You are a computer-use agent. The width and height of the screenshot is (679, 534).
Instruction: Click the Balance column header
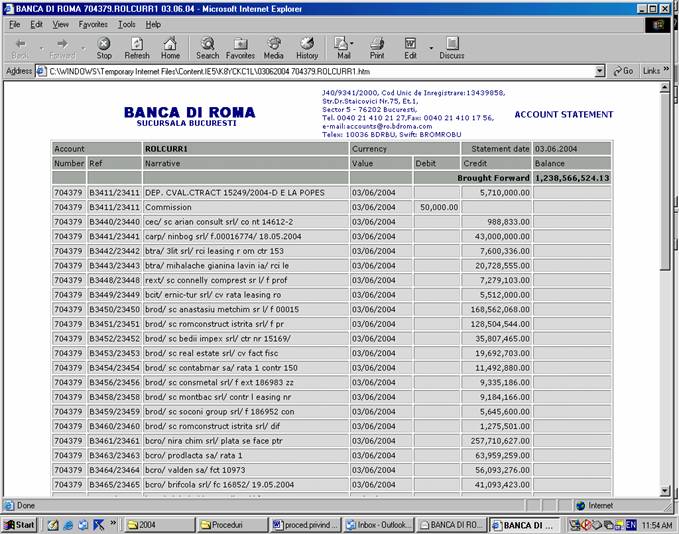pyautogui.click(x=572, y=163)
